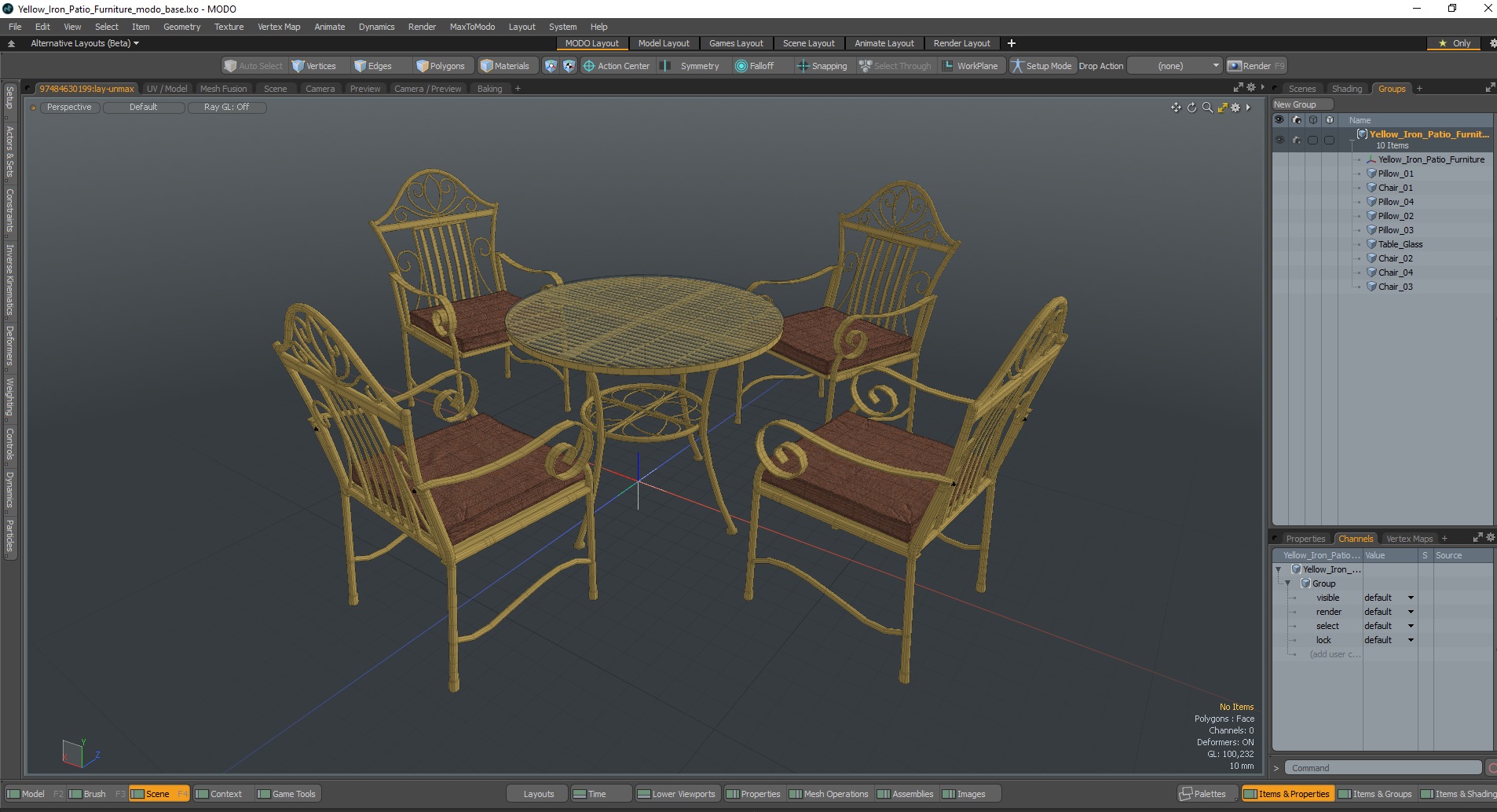The image size is (1497, 812).
Task: Switch to Materials selection mode
Action: pyautogui.click(x=505, y=66)
